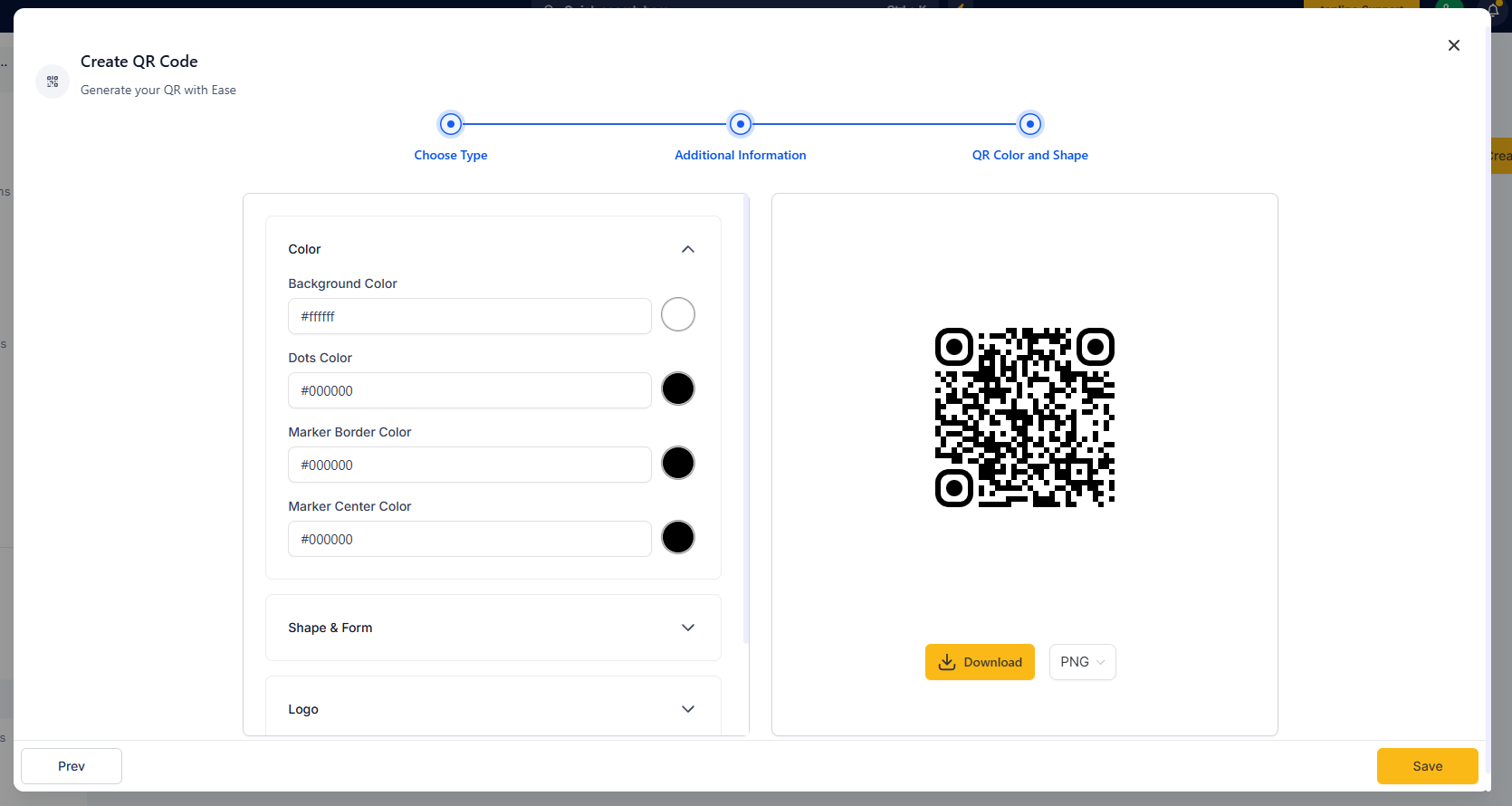Click the 'Logo' section heading text
This screenshot has width=1512, height=806.
[303, 709]
